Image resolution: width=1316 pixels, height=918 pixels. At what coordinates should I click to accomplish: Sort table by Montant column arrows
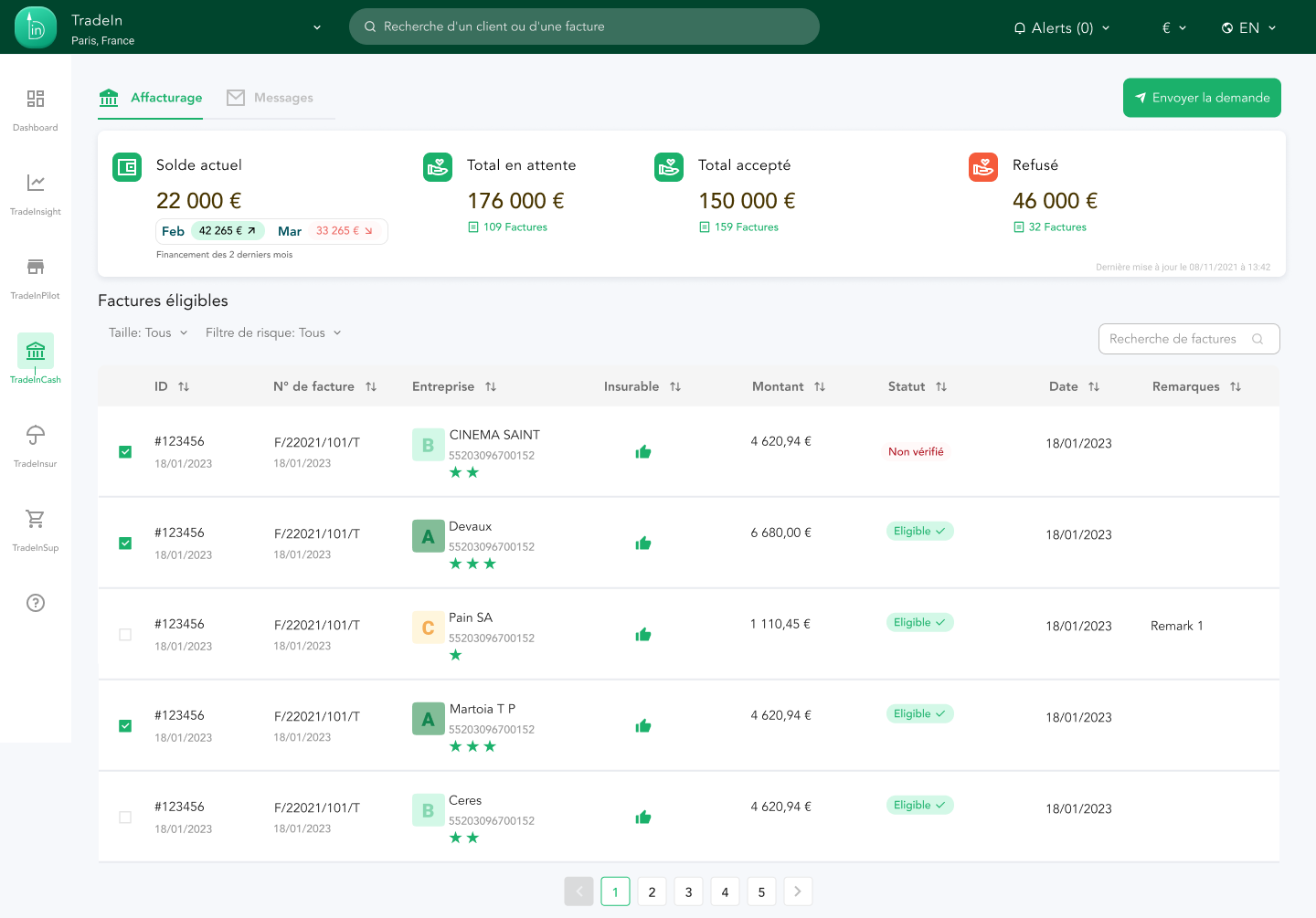820,387
